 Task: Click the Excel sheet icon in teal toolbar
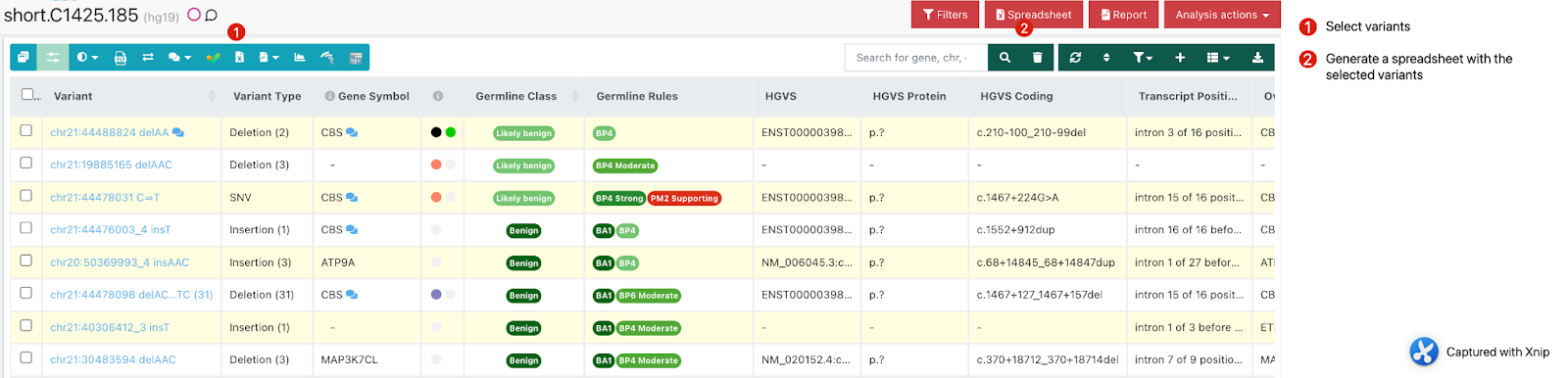coord(239,58)
